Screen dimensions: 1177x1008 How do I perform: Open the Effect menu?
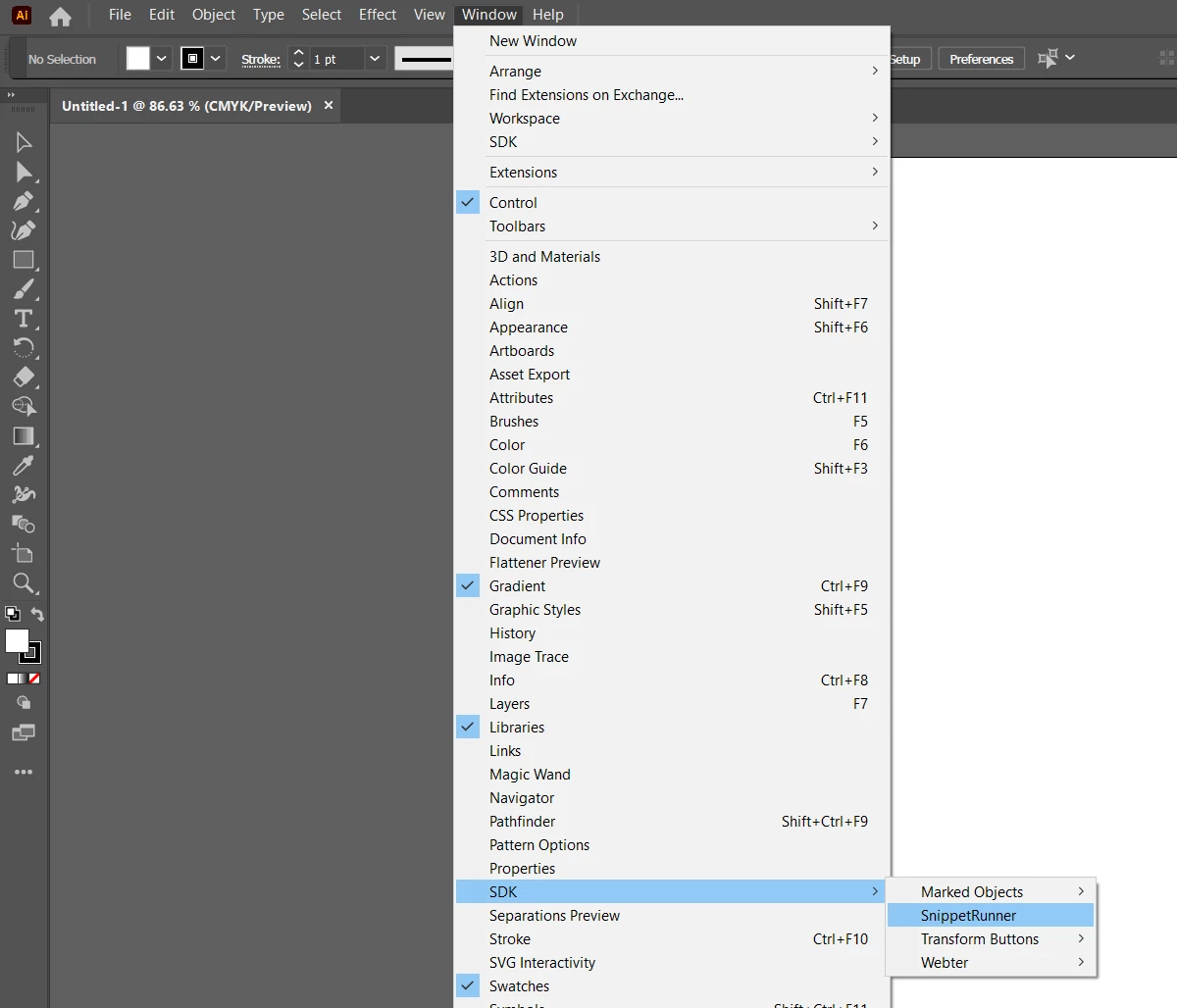pyautogui.click(x=378, y=15)
